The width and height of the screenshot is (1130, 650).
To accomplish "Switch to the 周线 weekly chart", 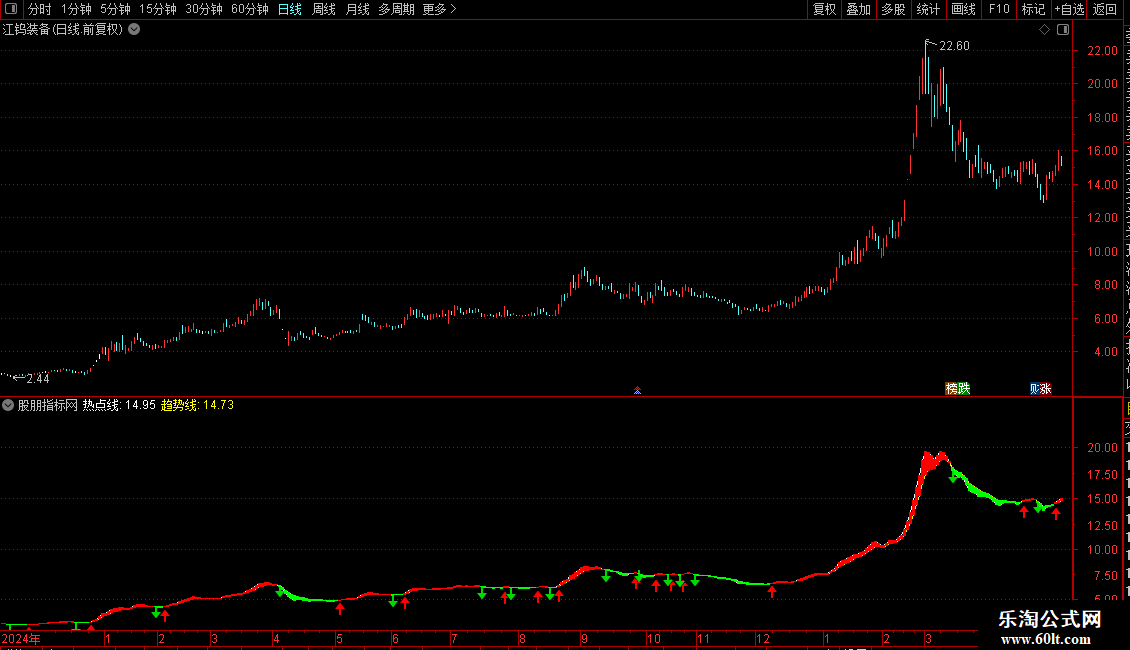I will [324, 9].
